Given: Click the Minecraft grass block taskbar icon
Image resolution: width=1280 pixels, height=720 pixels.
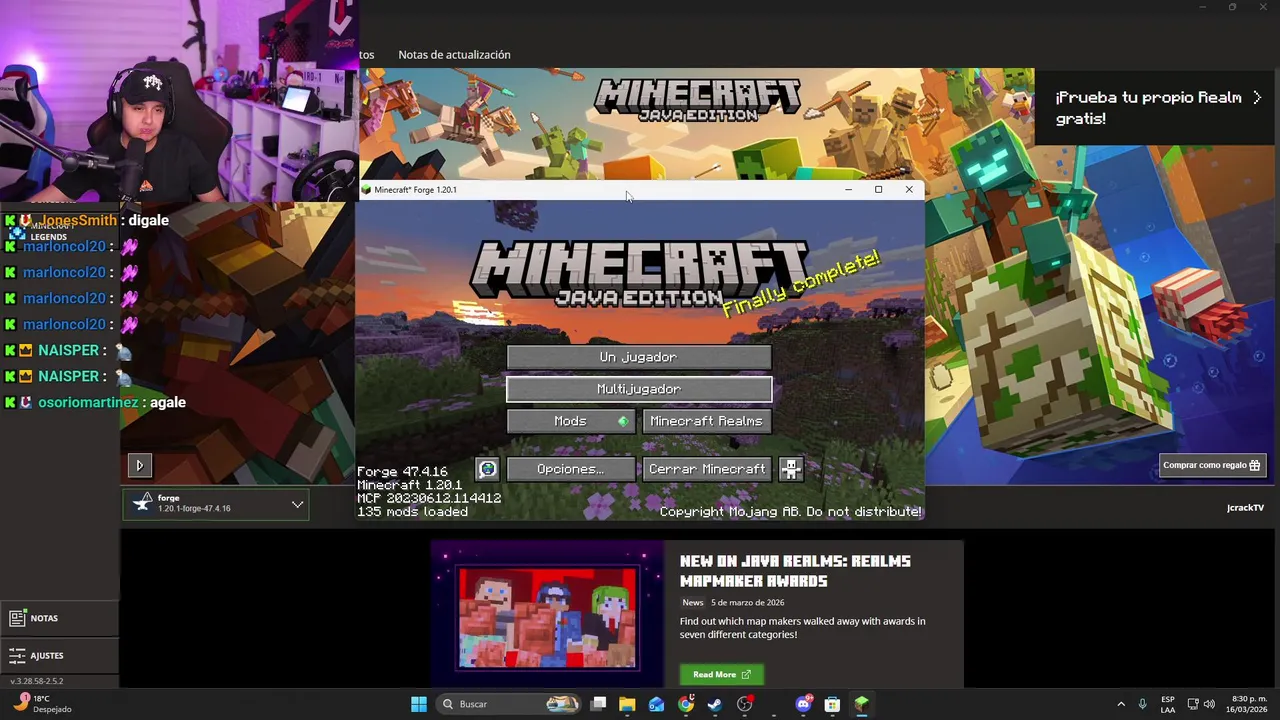Looking at the screenshot, I should point(861,704).
